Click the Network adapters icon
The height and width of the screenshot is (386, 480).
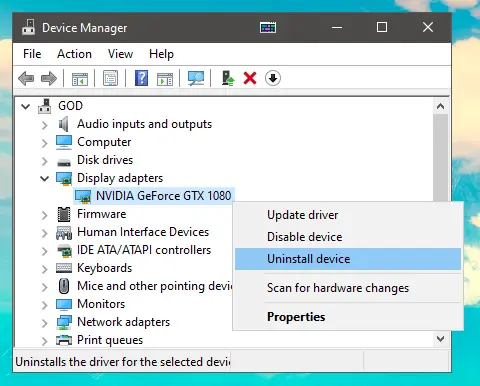tap(64, 322)
